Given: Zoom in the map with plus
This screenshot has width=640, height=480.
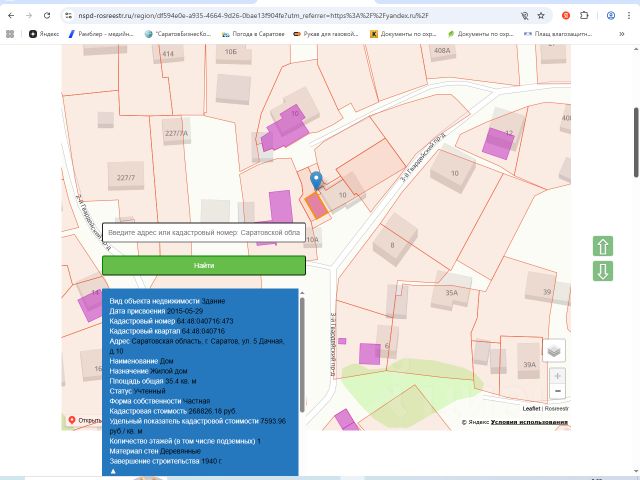Looking at the screenshot, I should (x=557, y=377).
